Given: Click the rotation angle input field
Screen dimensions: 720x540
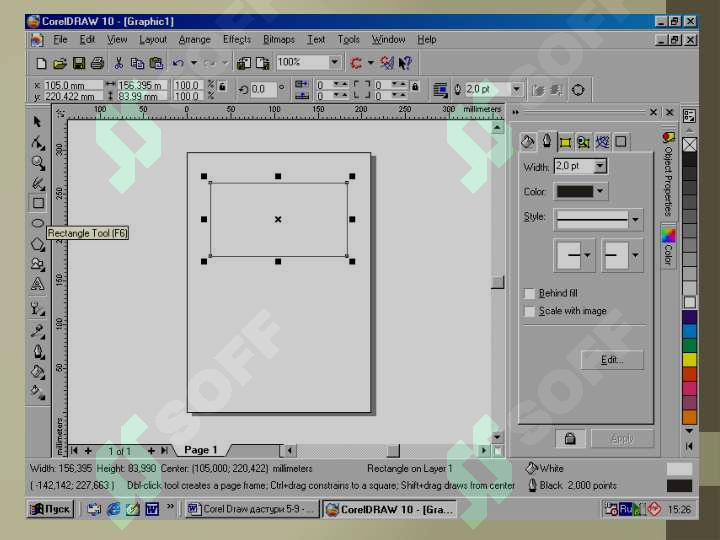Looking at the screenshot, I should pos(263,90).
